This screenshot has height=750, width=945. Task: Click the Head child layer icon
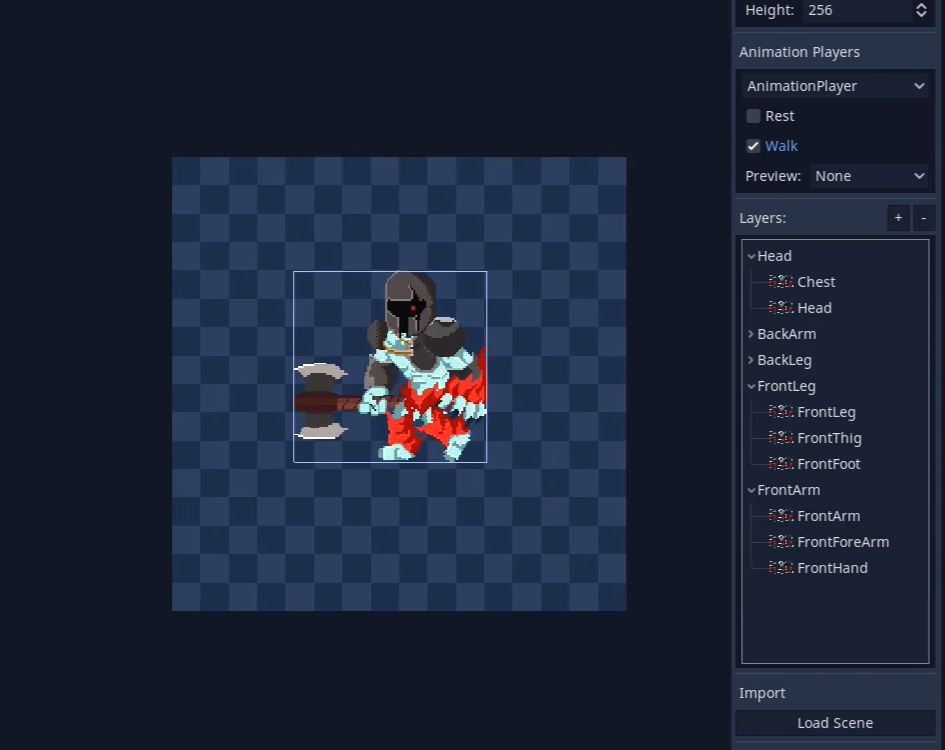click(x=781, y=308)
